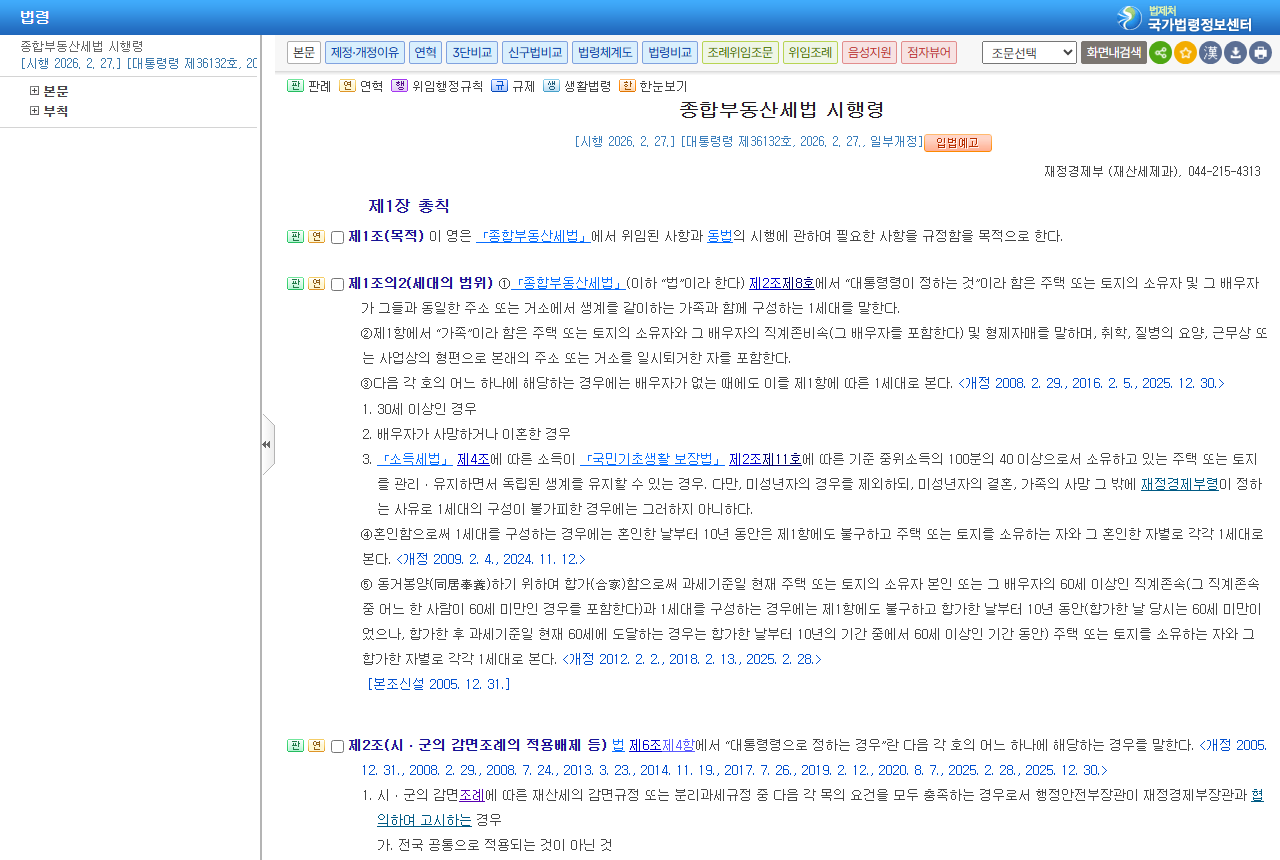Click the 연 icon next to 제2조
This screenshot has width=1280, height=860.
[316, 746]
